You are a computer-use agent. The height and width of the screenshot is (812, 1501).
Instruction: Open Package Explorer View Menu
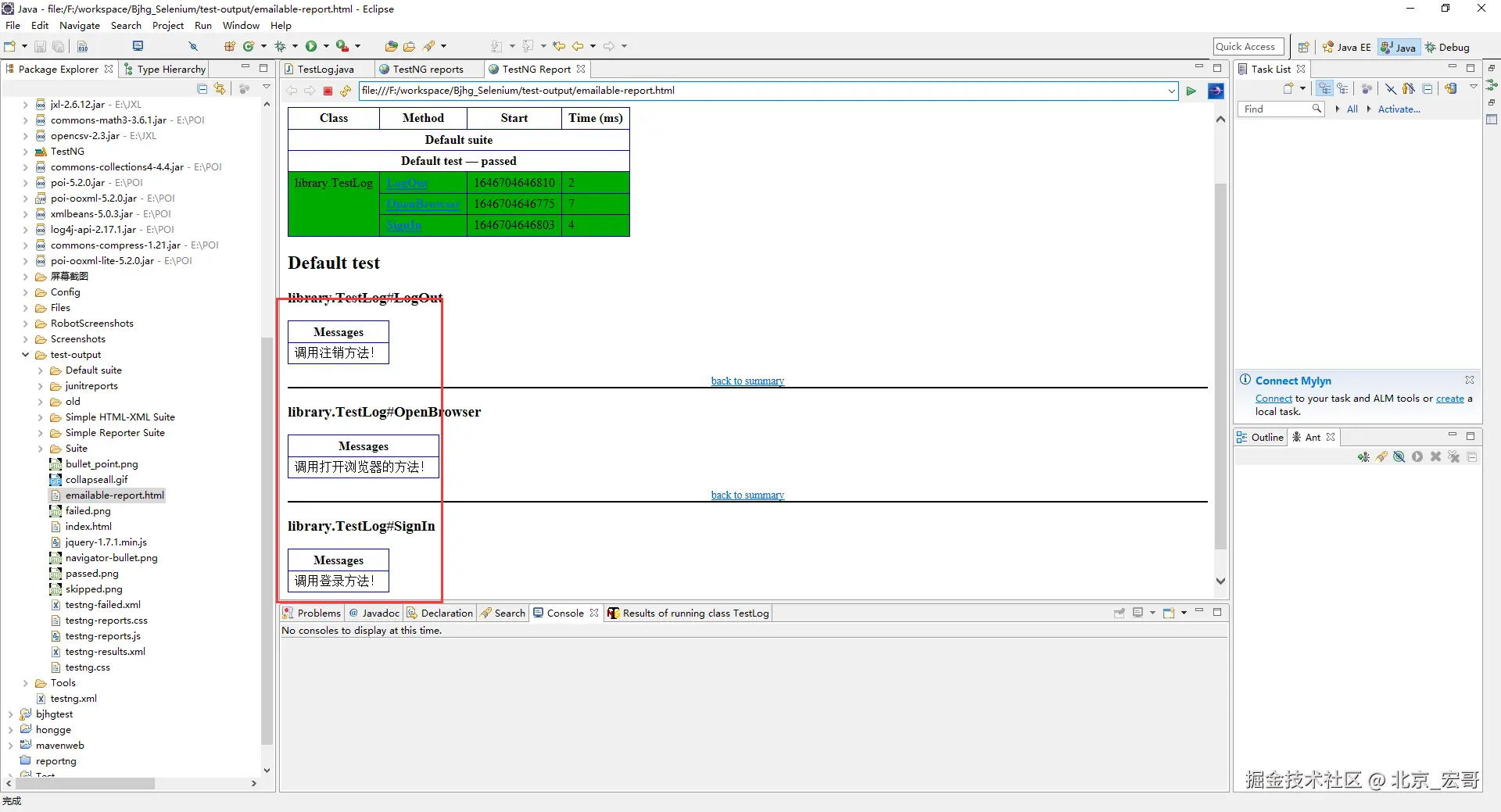tap(266, 88)
